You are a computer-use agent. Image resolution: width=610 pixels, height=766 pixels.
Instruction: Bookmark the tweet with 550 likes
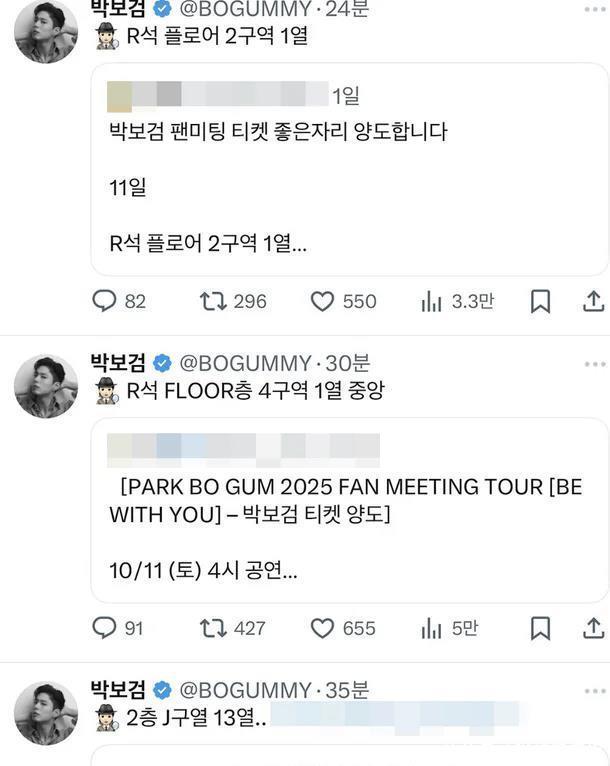pos(540,301)
